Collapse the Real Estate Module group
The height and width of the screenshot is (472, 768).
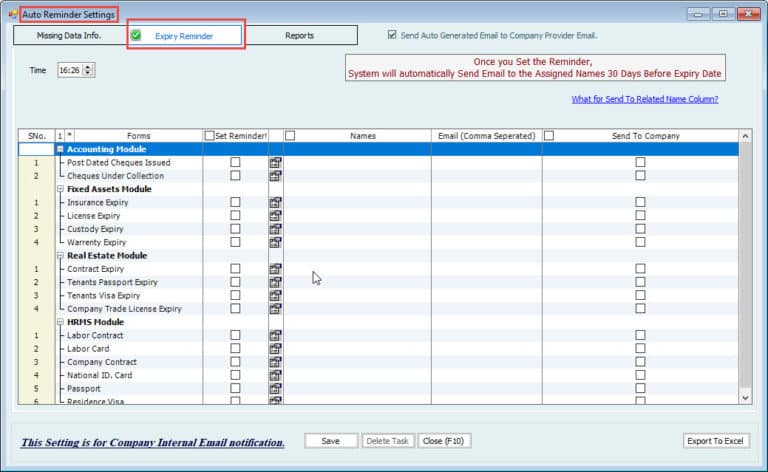(60, 256)
